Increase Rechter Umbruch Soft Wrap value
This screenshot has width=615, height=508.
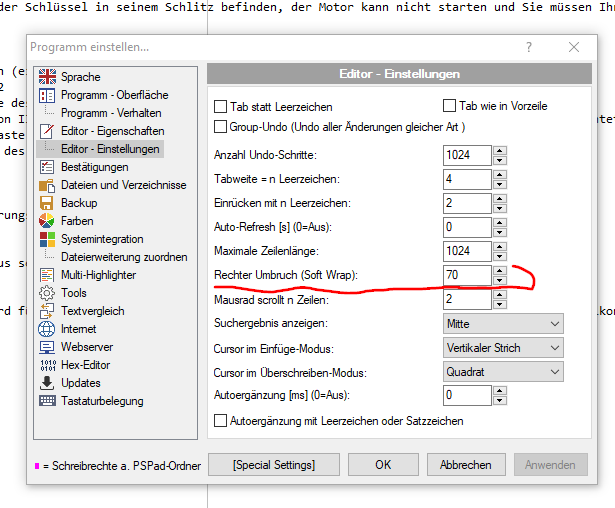click(500, 270)
